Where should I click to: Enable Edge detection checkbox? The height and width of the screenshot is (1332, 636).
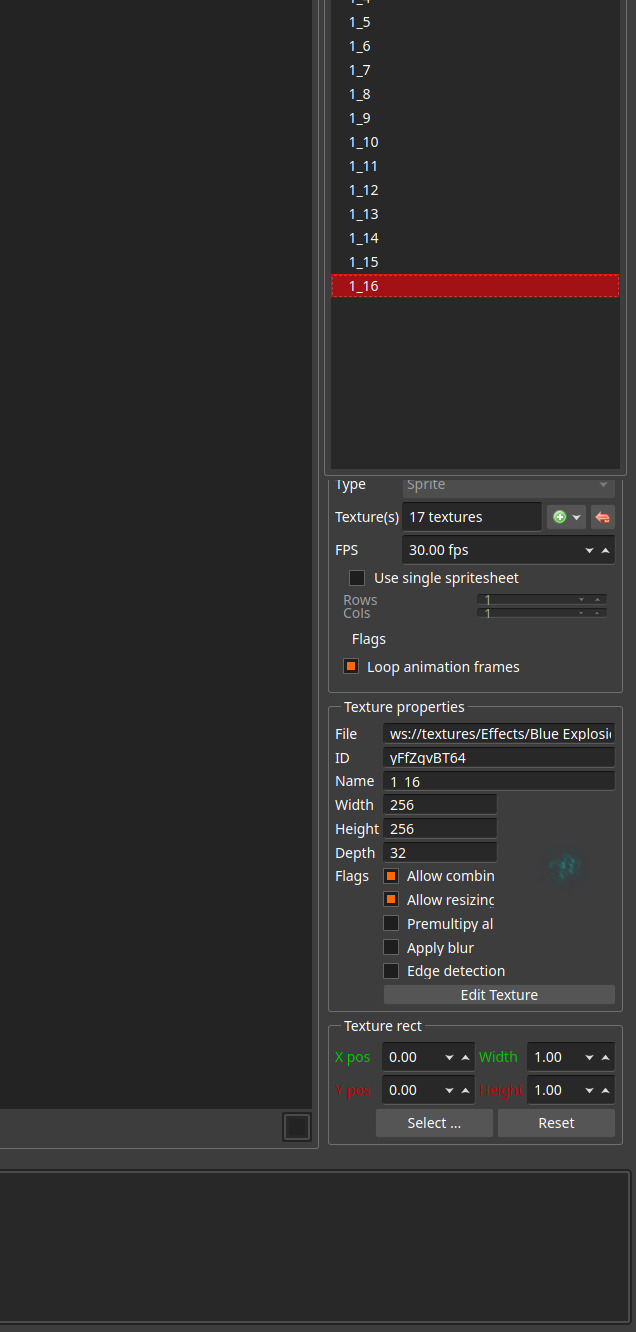391,971
